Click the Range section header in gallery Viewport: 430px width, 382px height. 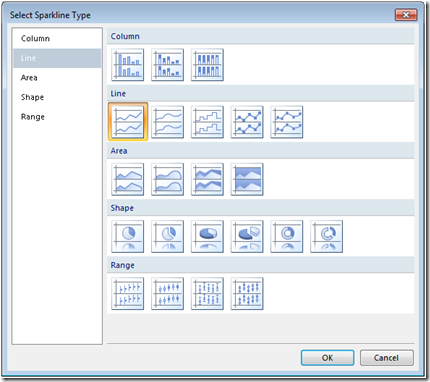pyautogui.click(x=261, y=265)
